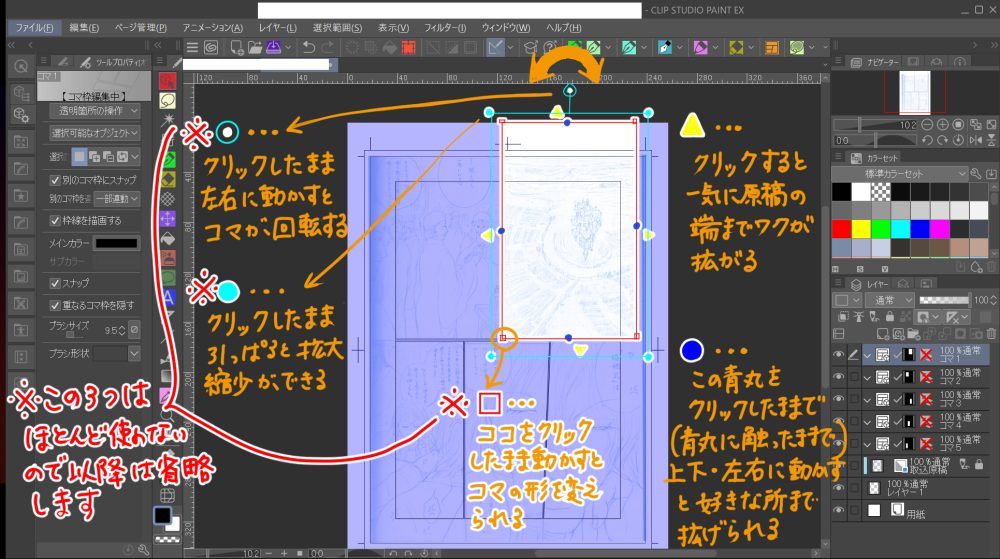Click the Lock layer padlock icon
Image resolution: width=1000 pixels, height=559 pixels.
890,317
